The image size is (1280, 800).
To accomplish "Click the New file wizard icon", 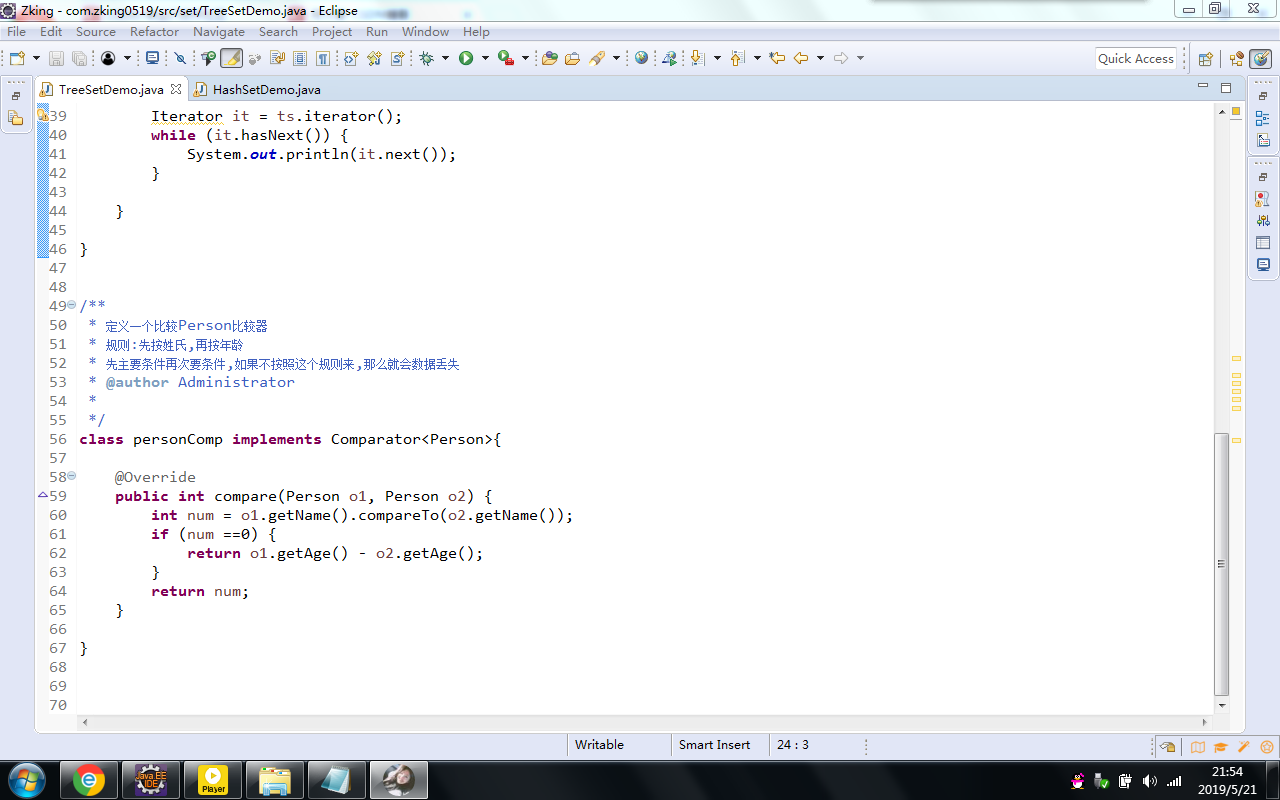I will (x=17, y=58).
